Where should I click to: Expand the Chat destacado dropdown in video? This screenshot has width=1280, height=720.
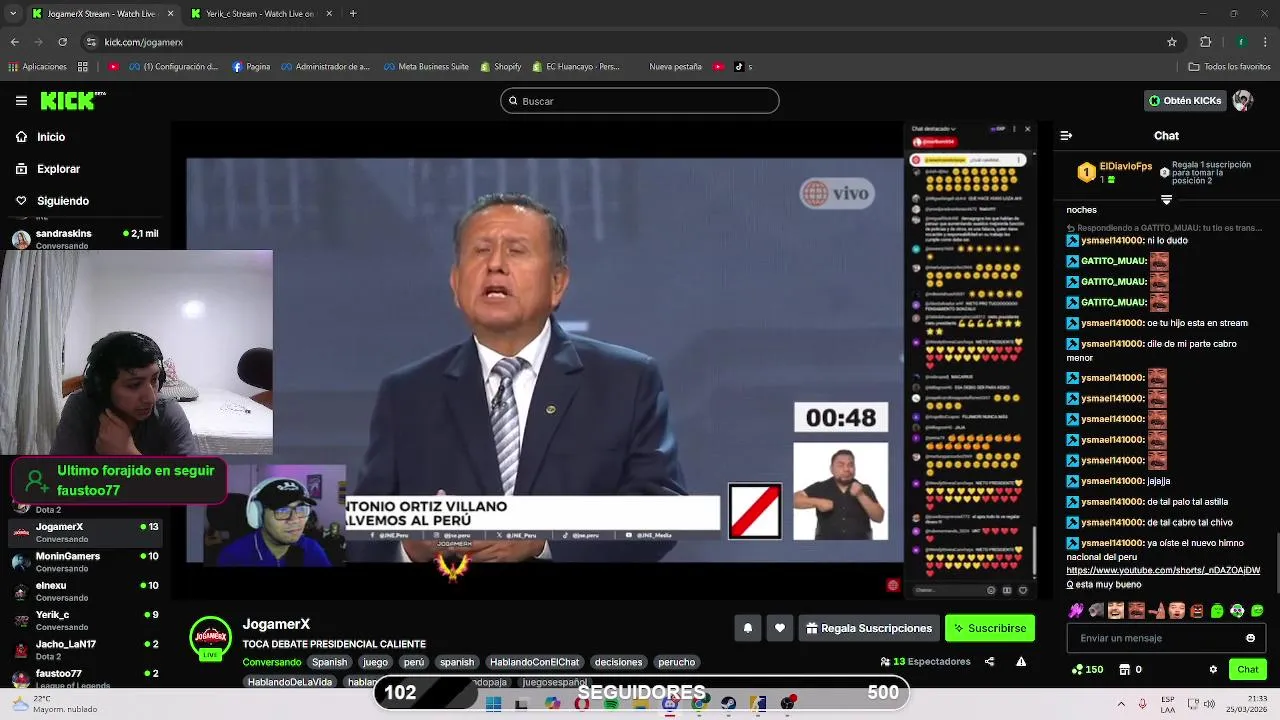[x=933, y=129]
